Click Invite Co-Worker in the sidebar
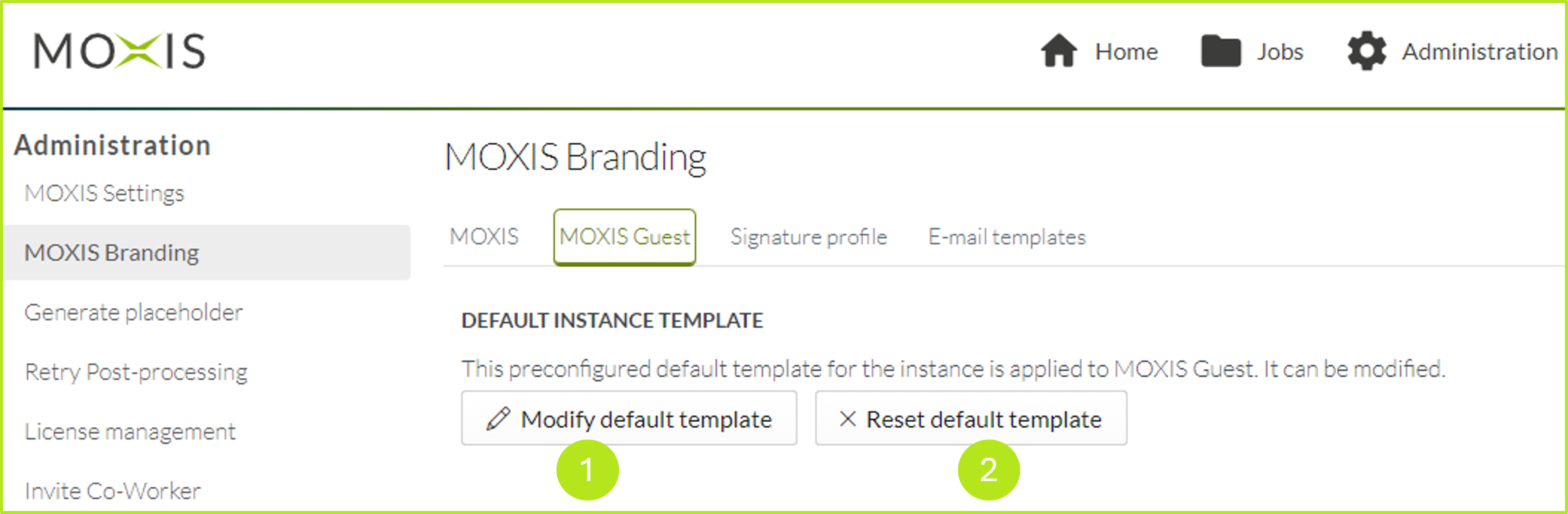This screenshot has width=1568, height=514. (112, 490)
